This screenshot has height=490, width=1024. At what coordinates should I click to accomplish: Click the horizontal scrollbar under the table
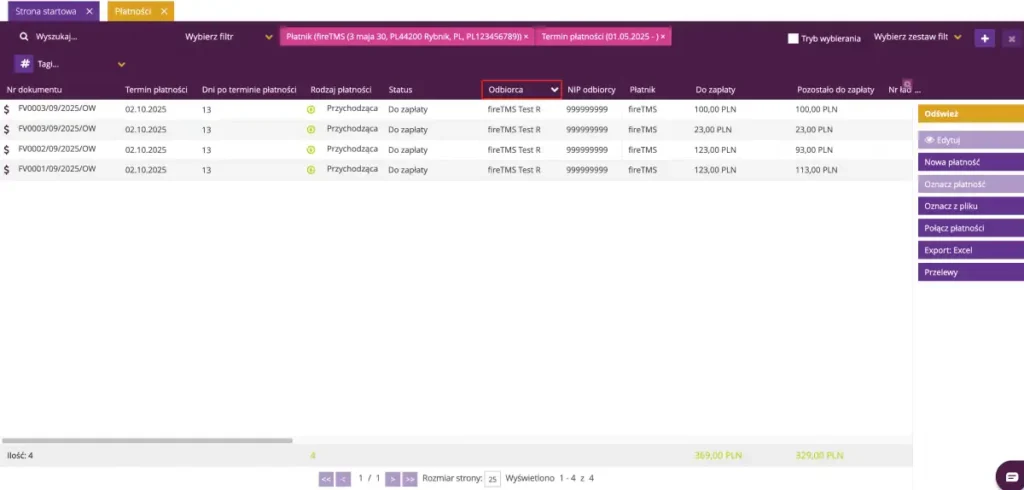click(x=147, y=440)
